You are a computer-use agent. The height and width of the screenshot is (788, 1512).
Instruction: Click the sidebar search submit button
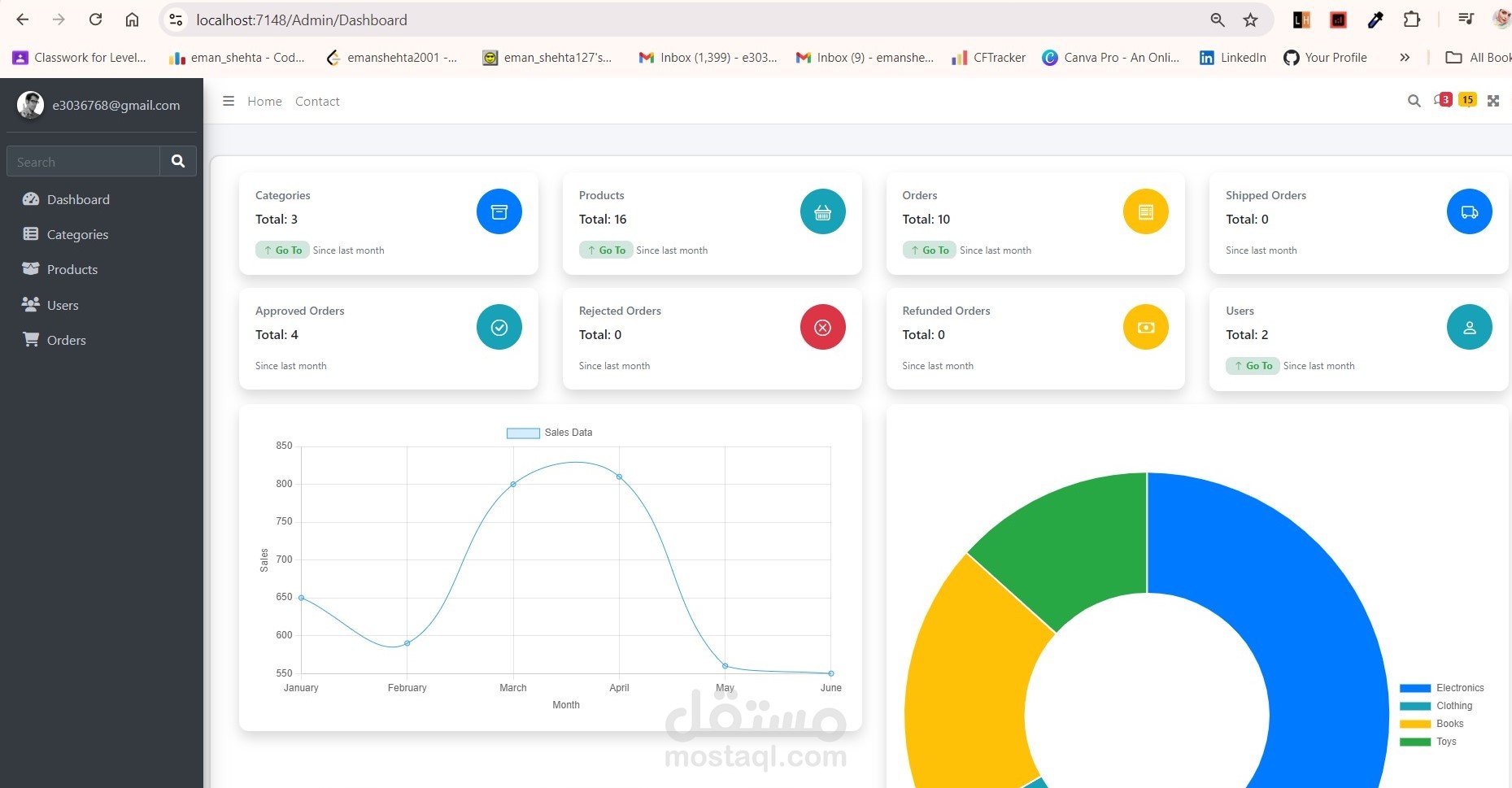click(x=178, y=161)
